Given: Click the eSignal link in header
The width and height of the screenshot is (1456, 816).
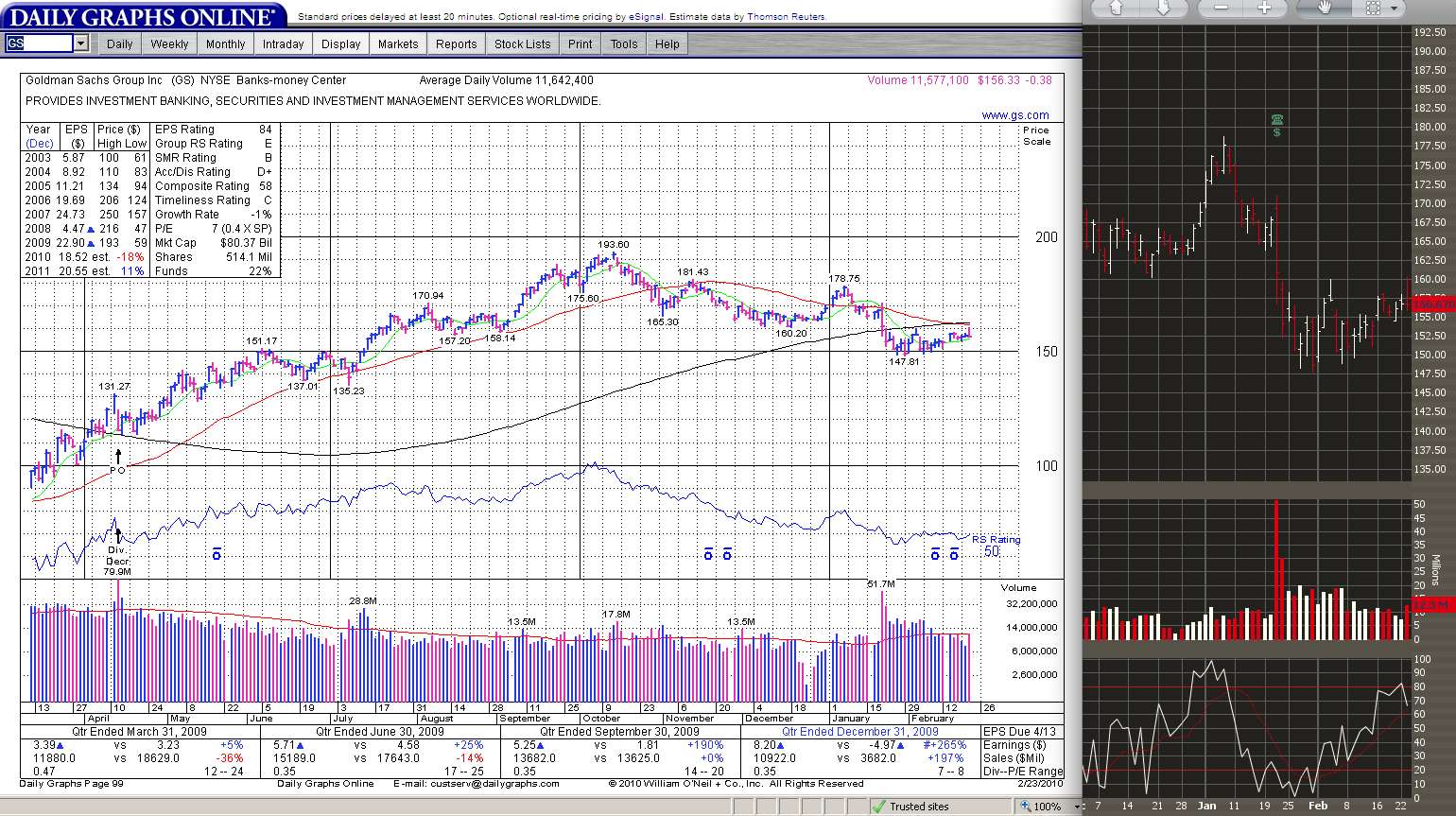Looking at the screenshot, I should click(x=647, y=17).
